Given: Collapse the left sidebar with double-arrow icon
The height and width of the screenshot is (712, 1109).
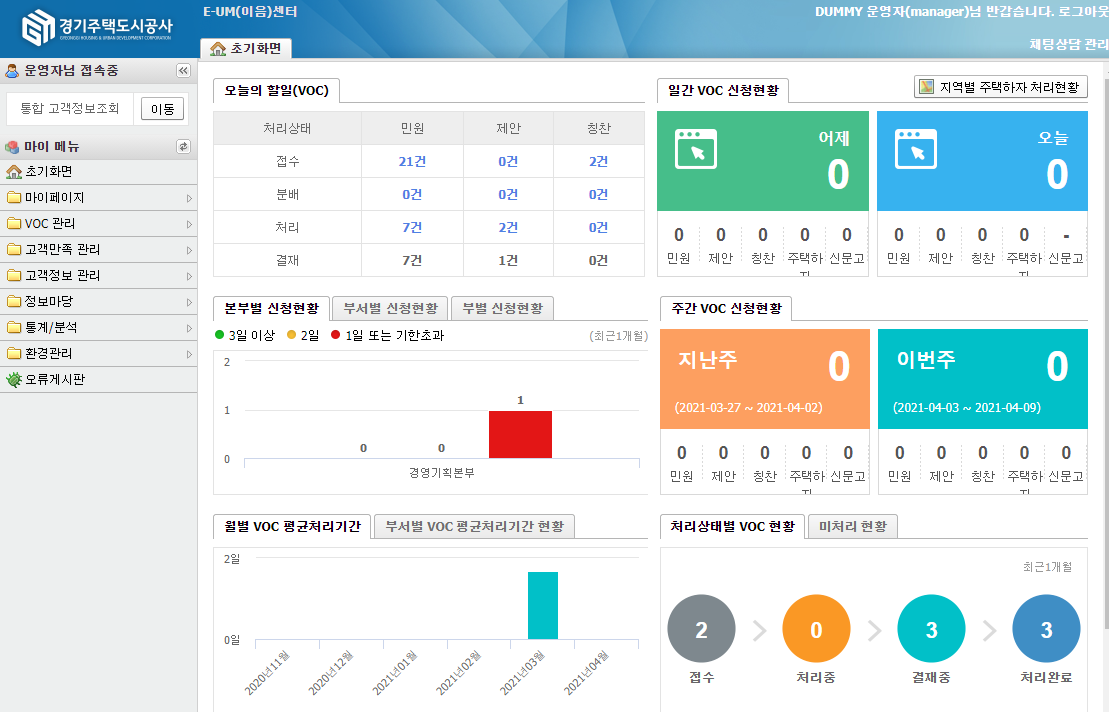Looking at the screenshot, I should (x=183, y=71).
